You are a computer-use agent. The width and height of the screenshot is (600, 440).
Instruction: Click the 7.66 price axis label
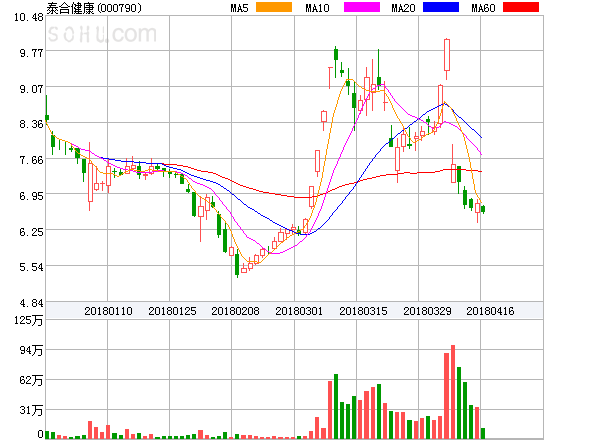click(x=31, y=160)
